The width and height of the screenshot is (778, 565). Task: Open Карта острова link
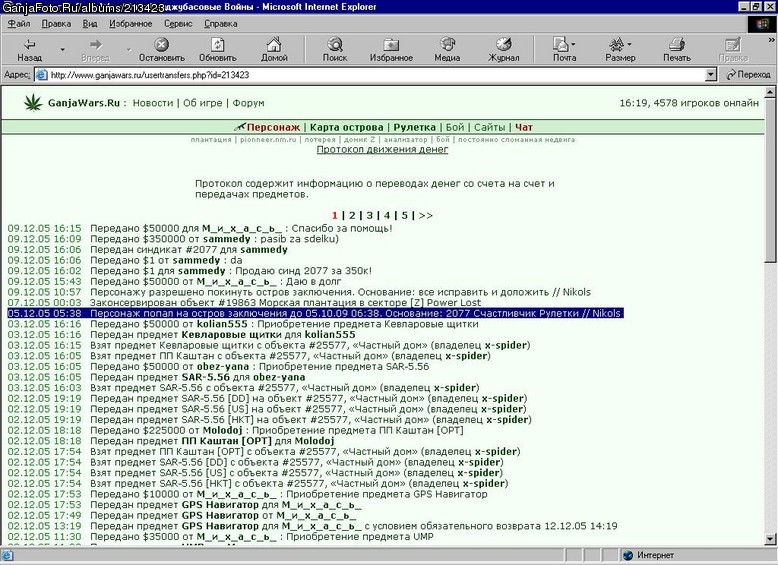[346, 127]
